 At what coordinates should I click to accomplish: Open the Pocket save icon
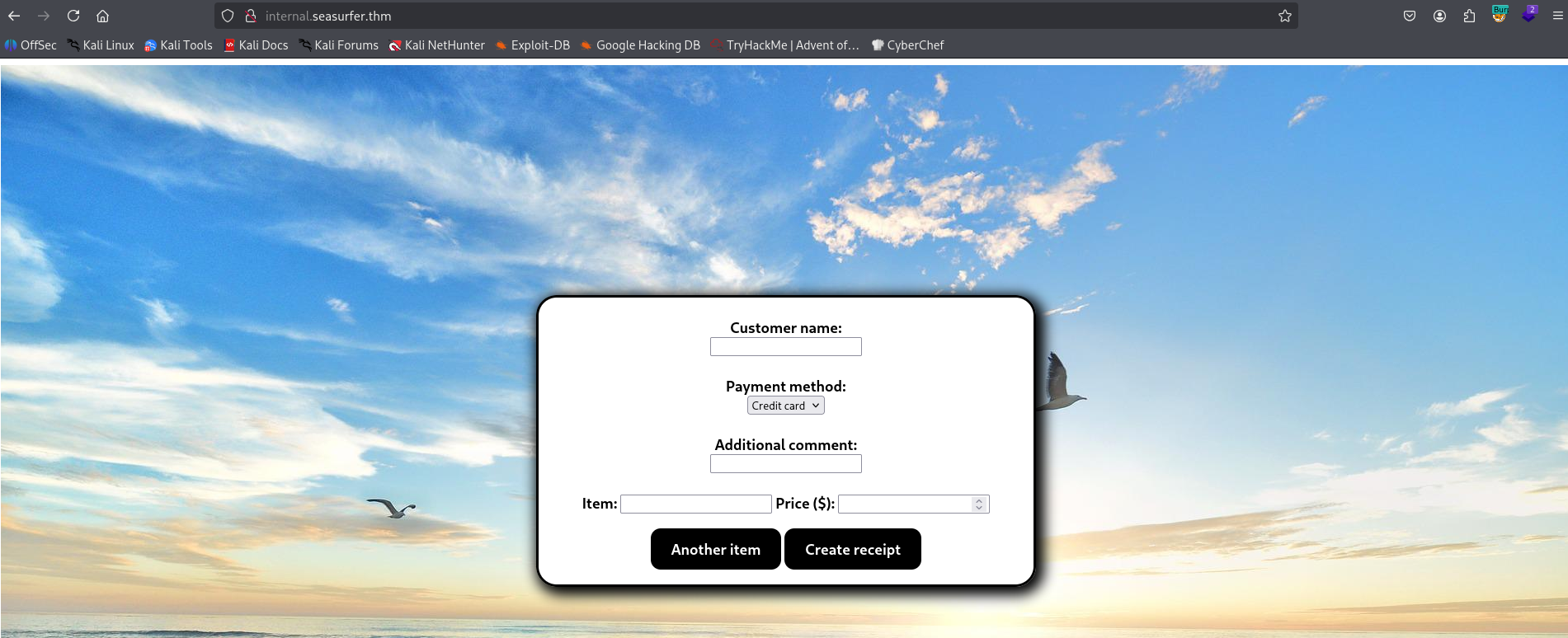[x=1410, y=16]
